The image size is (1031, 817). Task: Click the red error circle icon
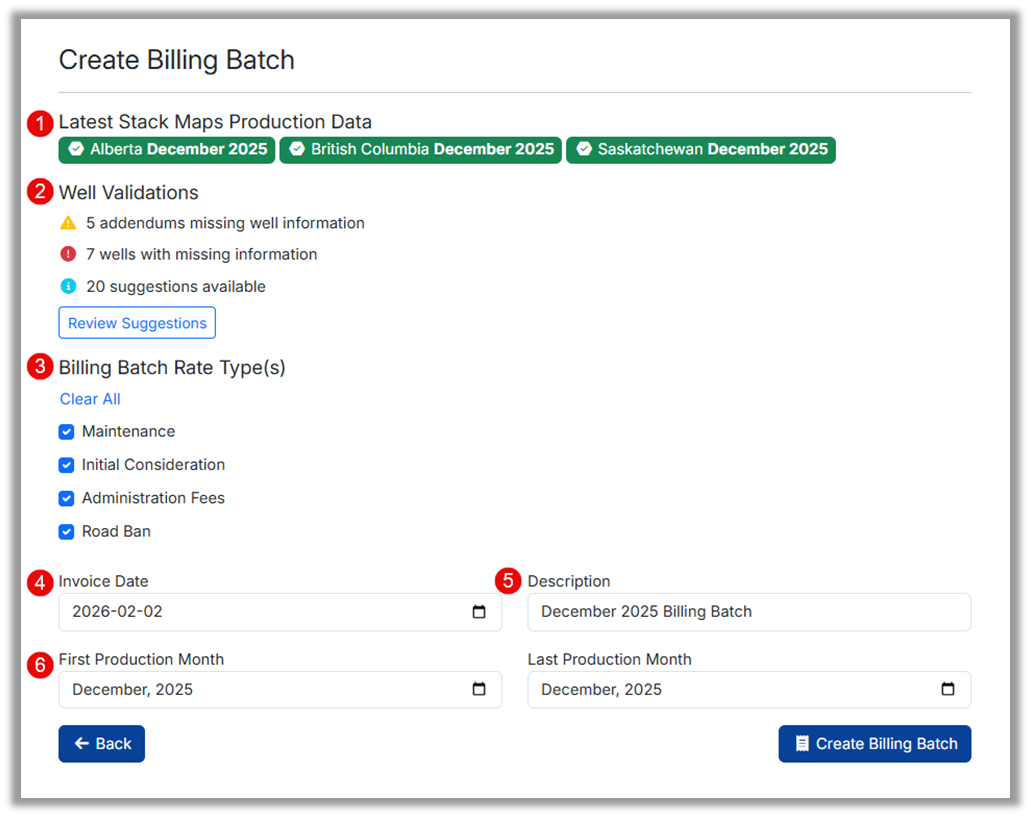(68, 254)
